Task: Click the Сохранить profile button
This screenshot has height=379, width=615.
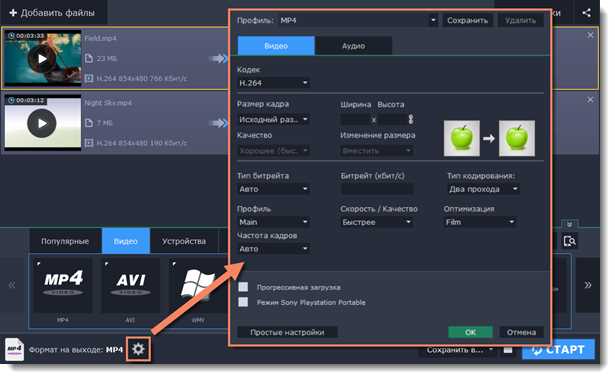Action: (x=467, y=20)
